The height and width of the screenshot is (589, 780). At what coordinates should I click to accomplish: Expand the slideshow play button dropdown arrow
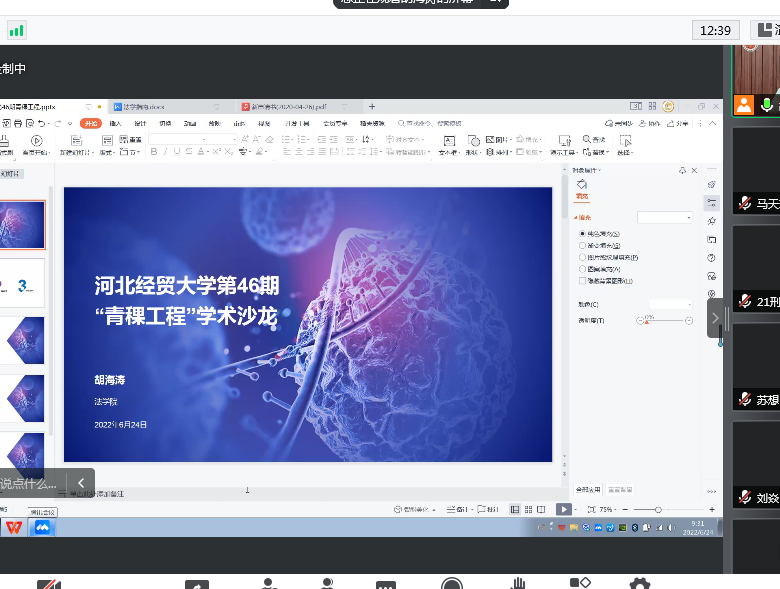576,510
